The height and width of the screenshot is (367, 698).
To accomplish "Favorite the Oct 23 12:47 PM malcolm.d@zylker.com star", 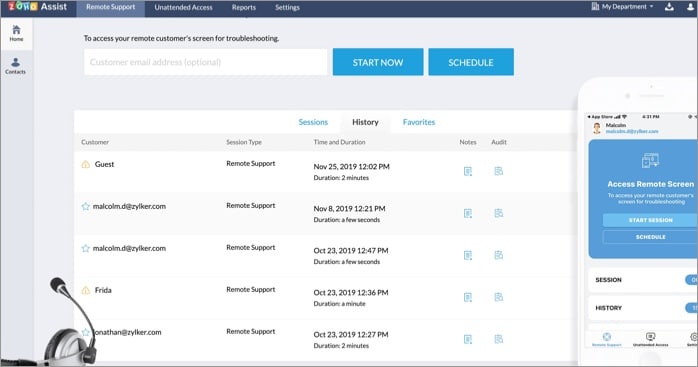I will pyautogui.click(x=85, y=248).
